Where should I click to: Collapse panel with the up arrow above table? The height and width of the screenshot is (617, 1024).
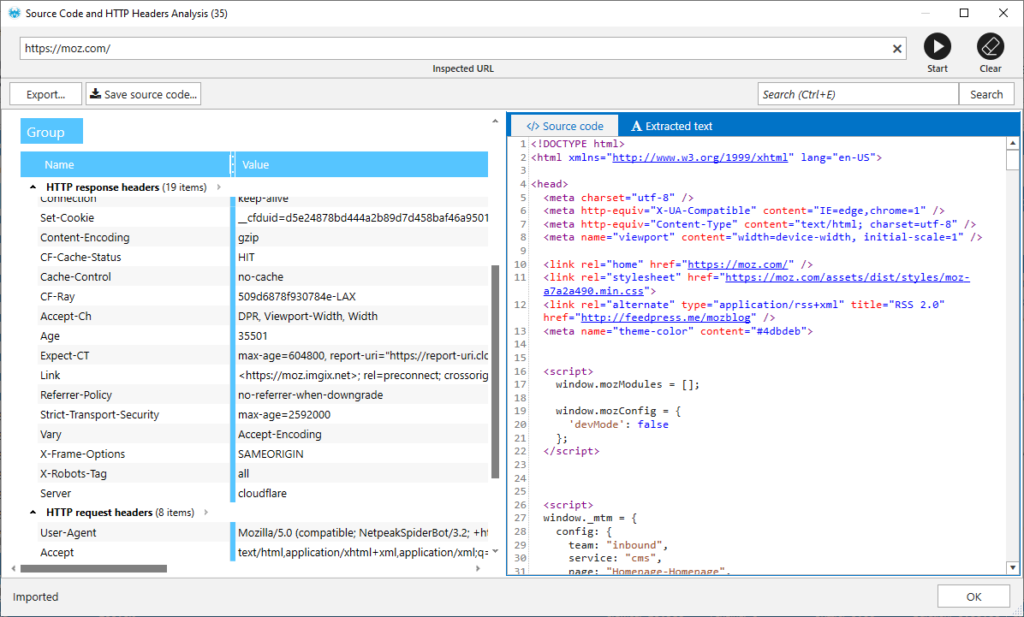pos(494,121)
